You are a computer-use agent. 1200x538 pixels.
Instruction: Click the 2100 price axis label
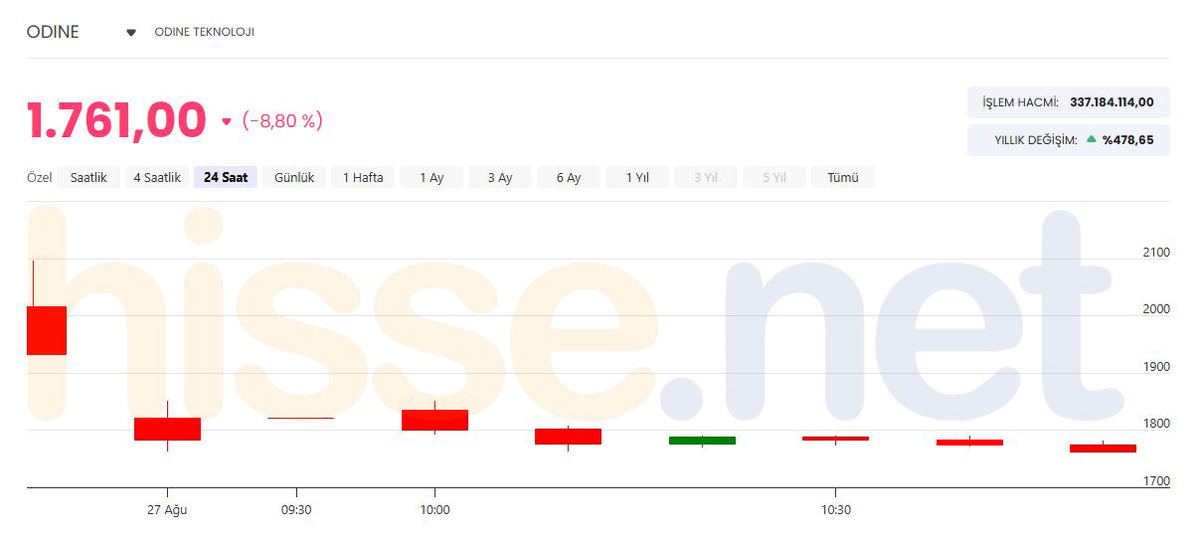point(1156,253)
